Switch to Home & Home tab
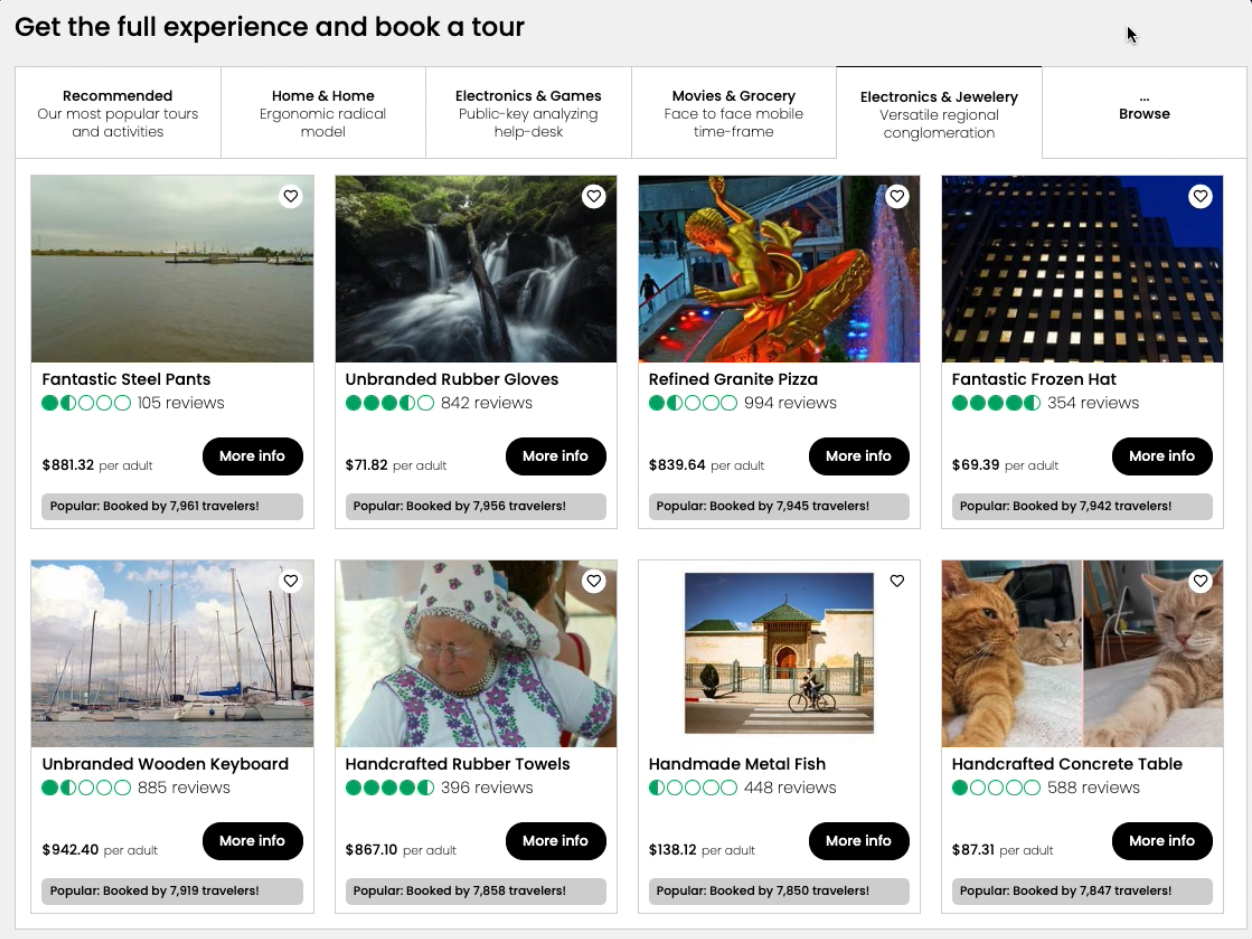 pos(323,113)
